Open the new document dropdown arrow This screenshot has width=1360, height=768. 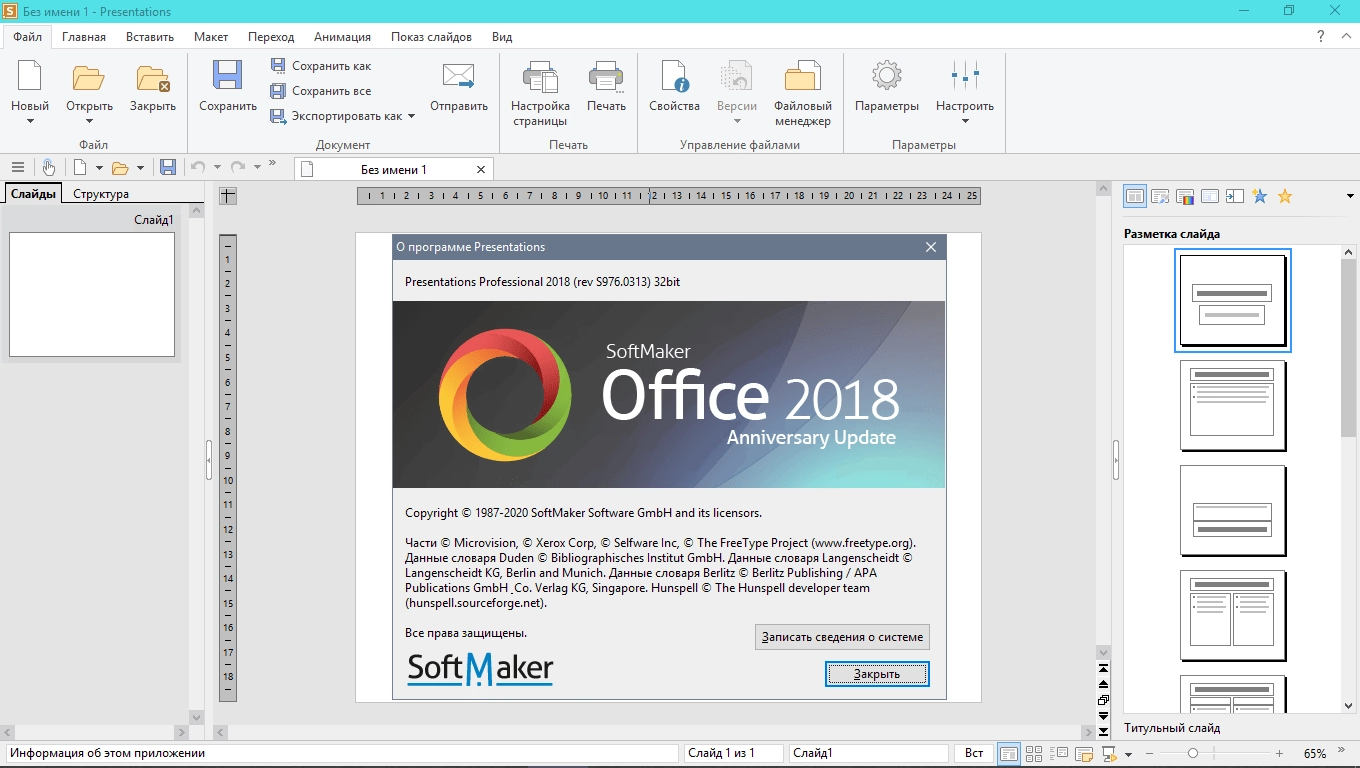click(x=99, y=168)
